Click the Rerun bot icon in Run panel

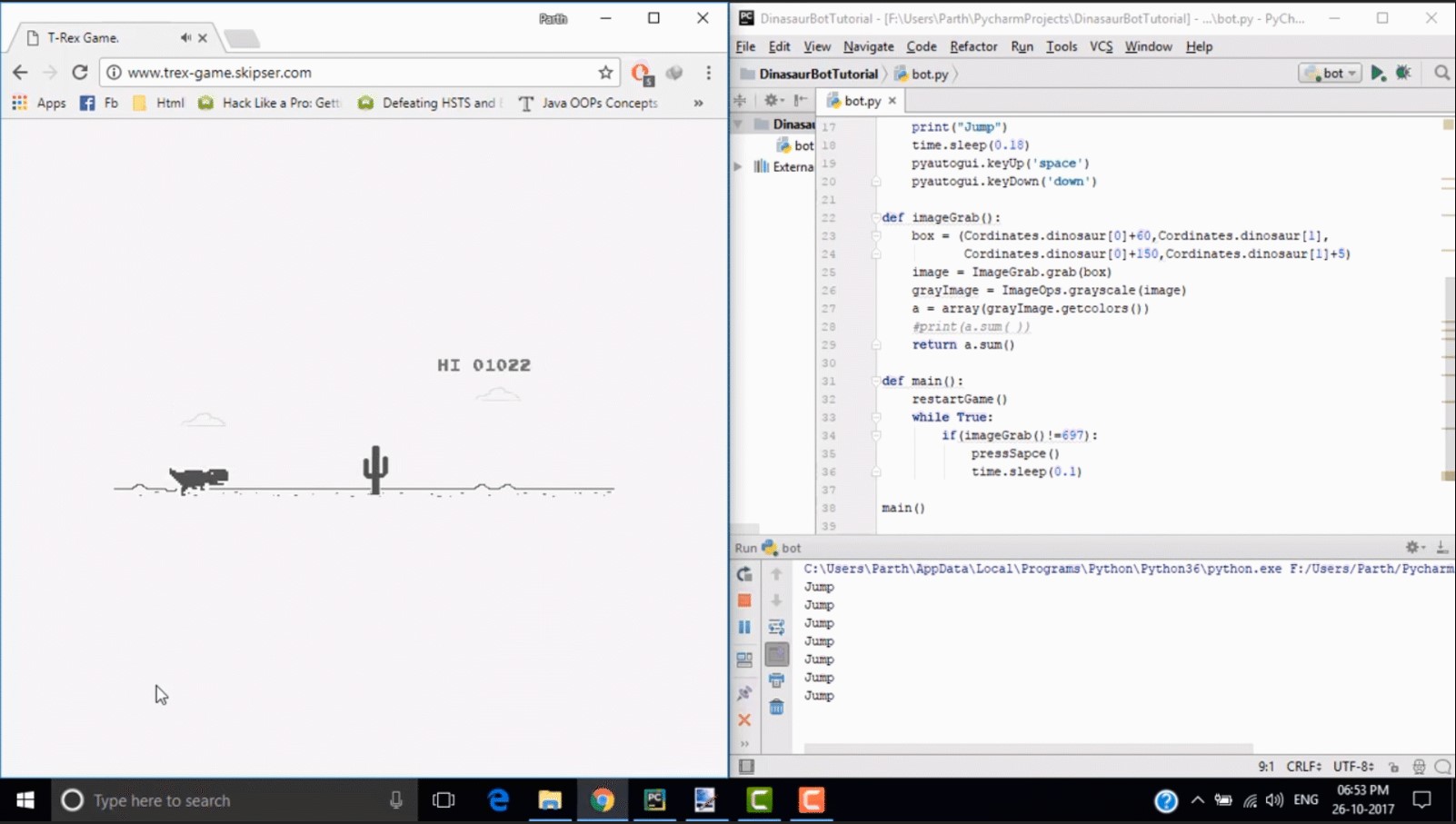tap(744, 574)
